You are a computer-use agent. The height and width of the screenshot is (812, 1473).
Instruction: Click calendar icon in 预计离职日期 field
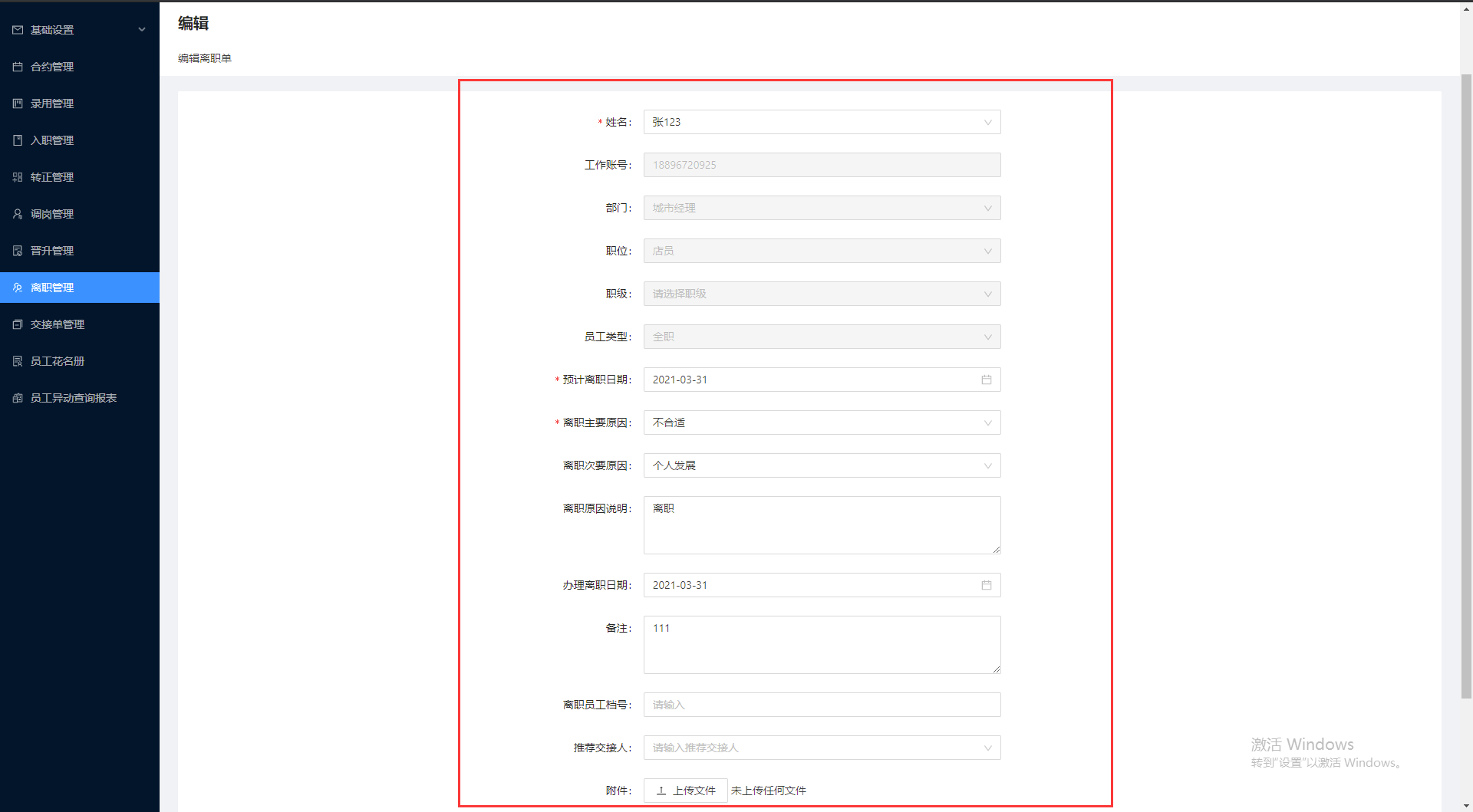pyautogui.click(x=987, y=380)
